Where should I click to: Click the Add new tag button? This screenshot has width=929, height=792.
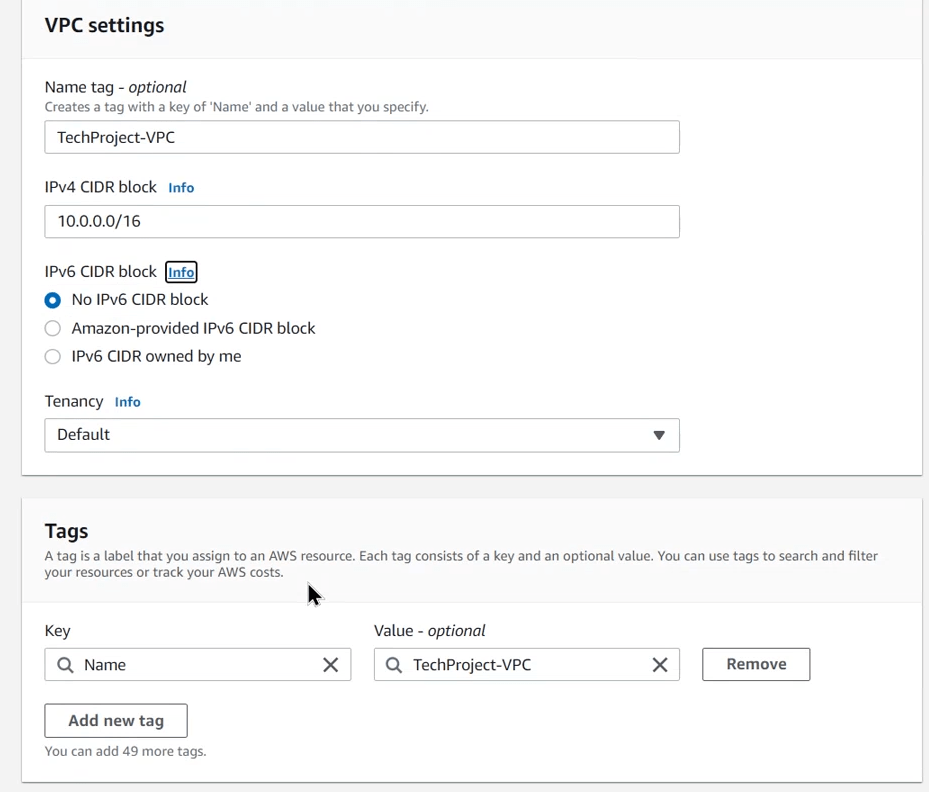pos(116,721)
